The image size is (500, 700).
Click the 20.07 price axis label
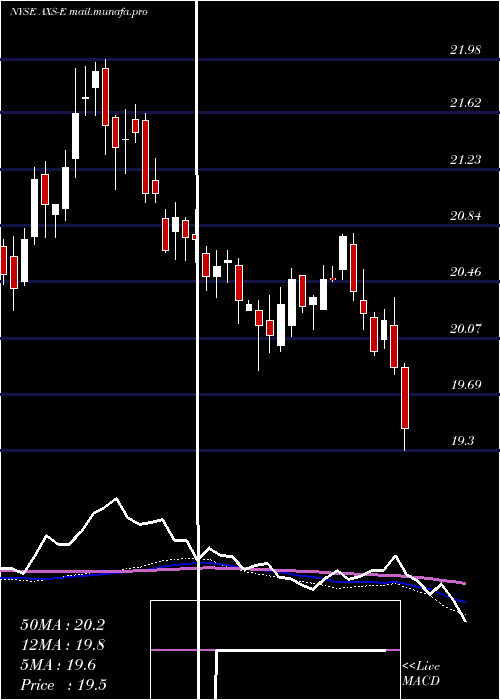tap(466, 329)
